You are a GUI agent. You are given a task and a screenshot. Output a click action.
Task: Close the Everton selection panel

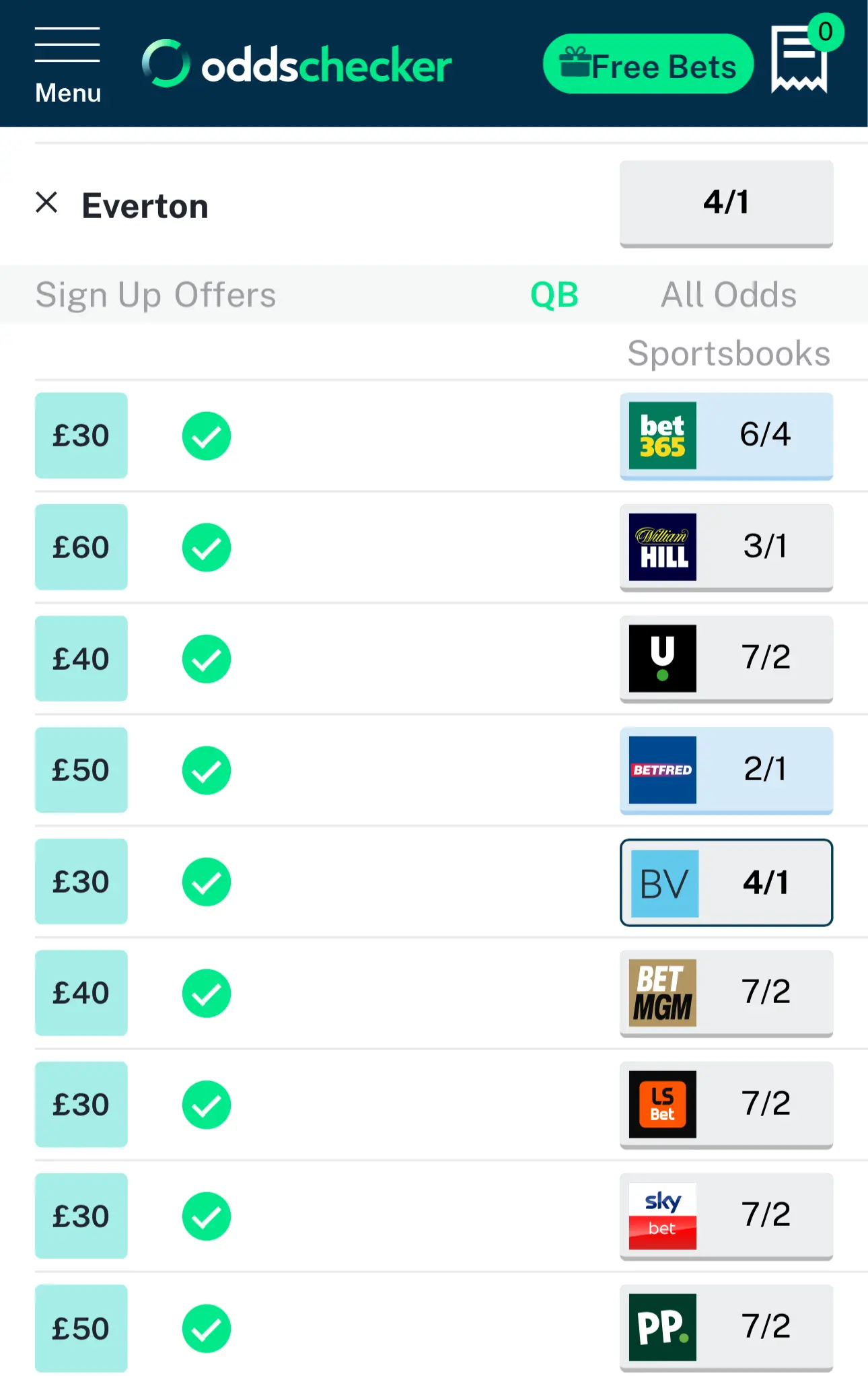tap(46, 203)
